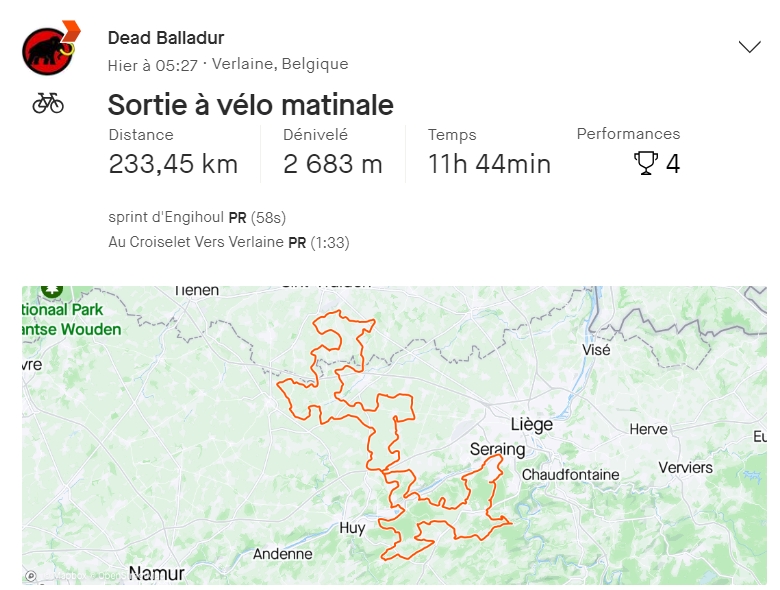This screenshot has height=590, width=780.
Task: Click the 11h 44min time value
Action: 489,164
